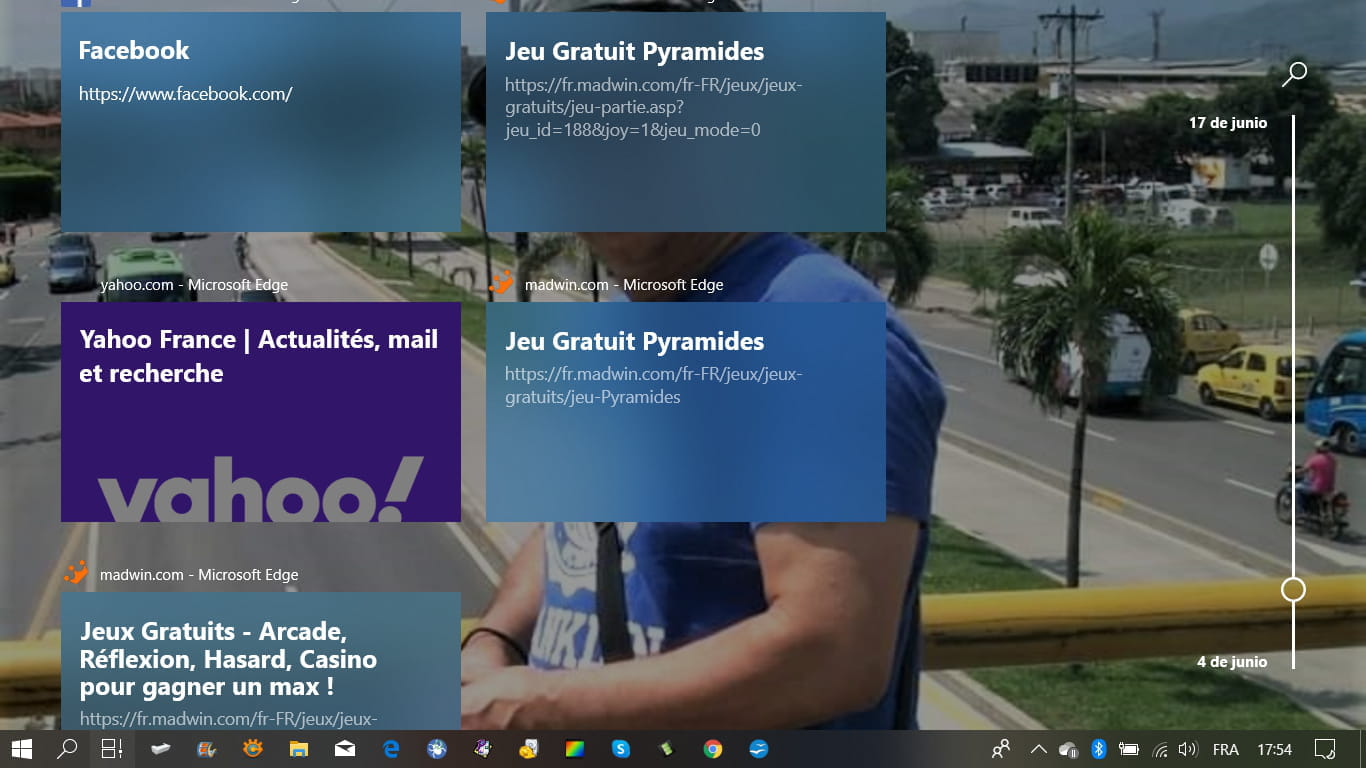Jump to 4 de junio on timeline
Screen dimensions: 1366x768
(1232, 662)
